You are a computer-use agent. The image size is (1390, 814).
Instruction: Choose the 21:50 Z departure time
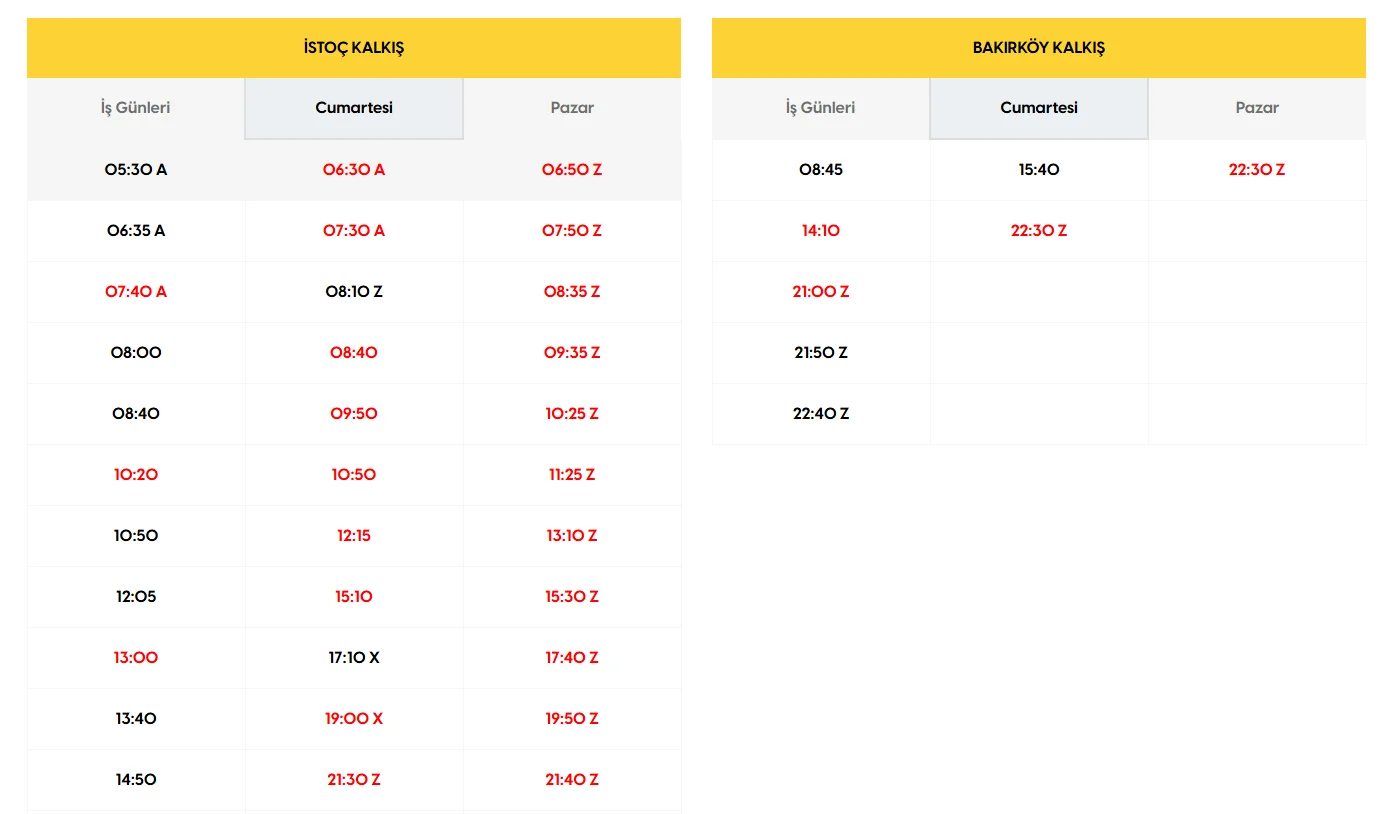[x=820, y=353]
